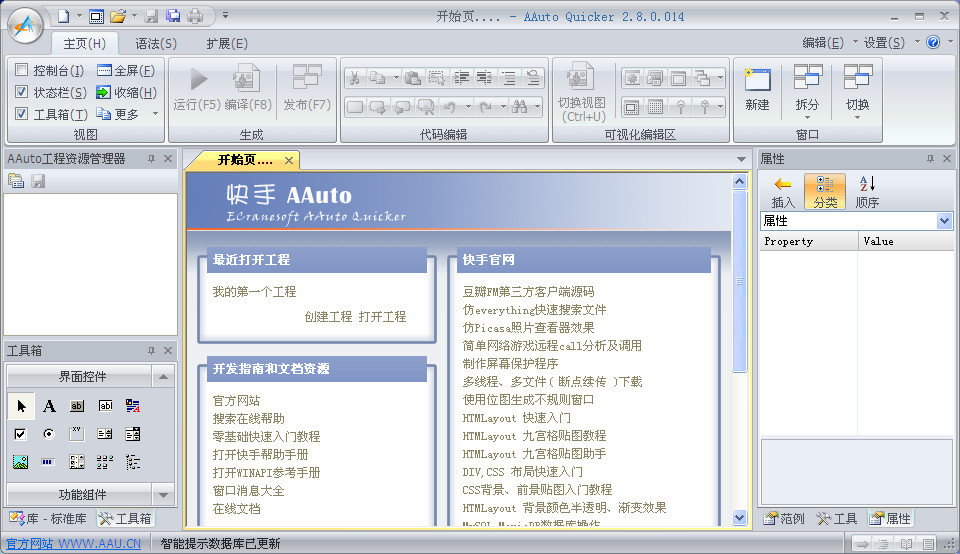Open recent project 我的第一个工程
960x554 pixels.
click(x=254, y=291)
